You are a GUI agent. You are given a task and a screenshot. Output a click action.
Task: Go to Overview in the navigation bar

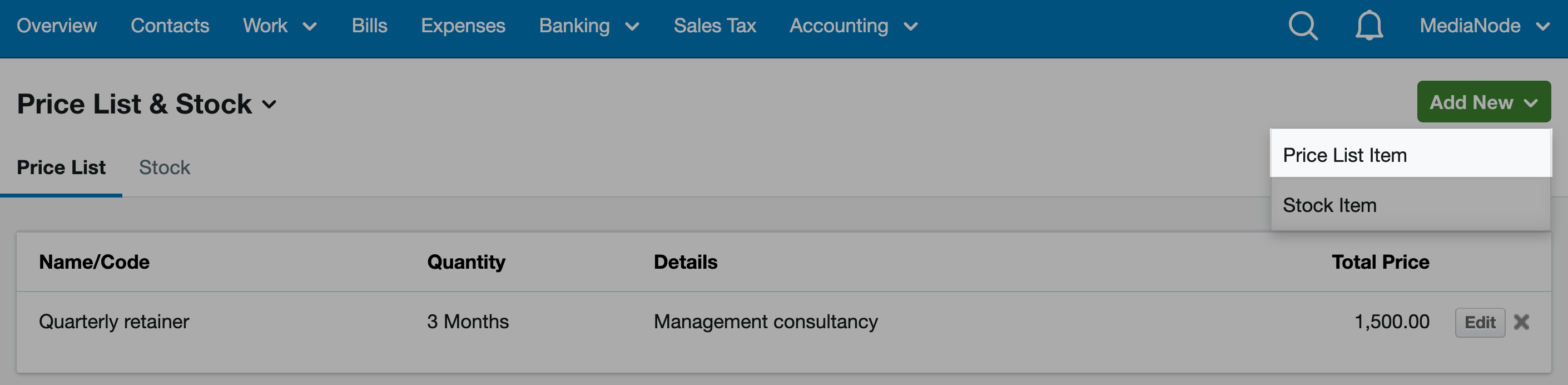coord(57,26)
